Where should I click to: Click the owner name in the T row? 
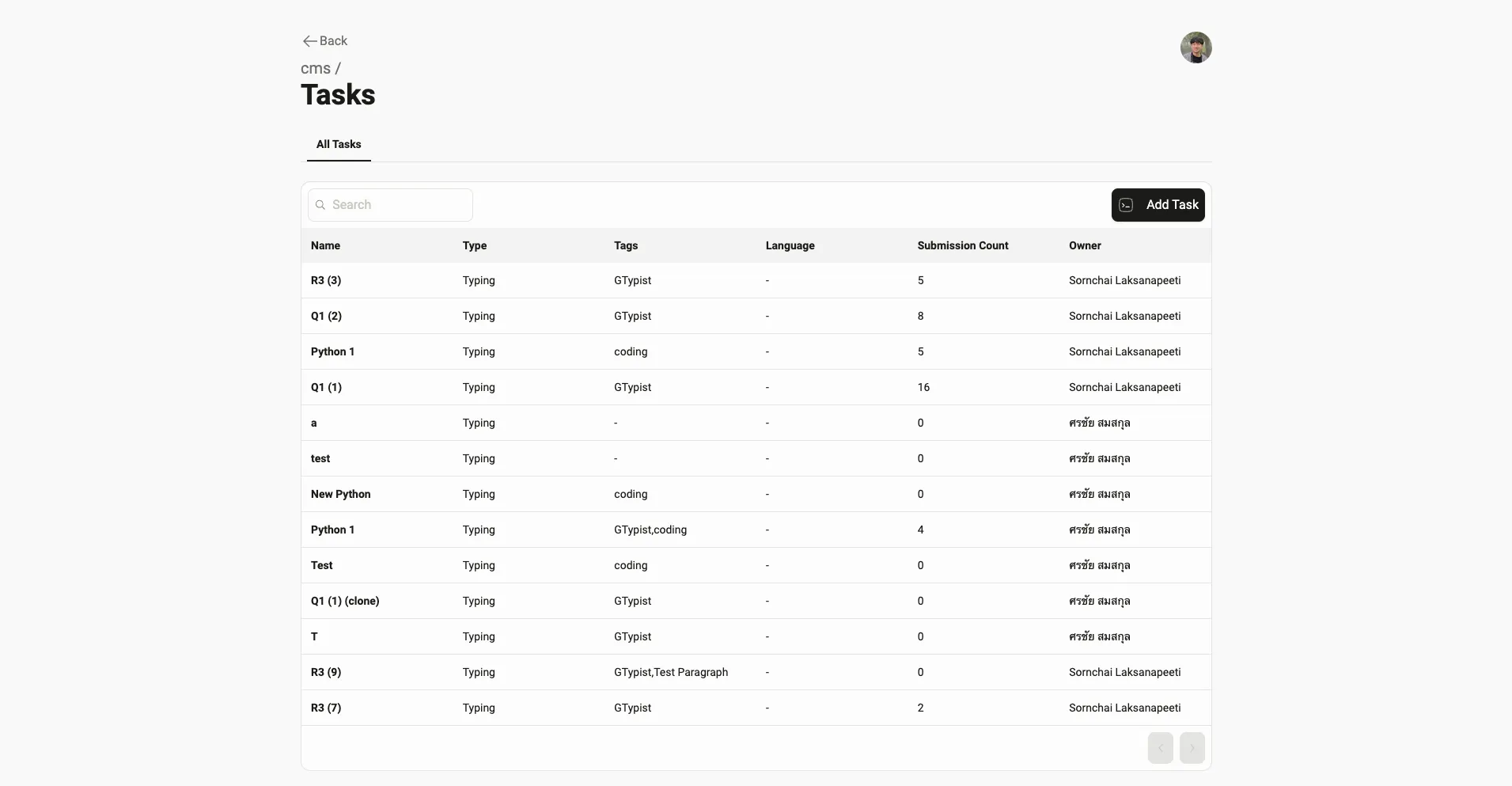pos(1099,636)
